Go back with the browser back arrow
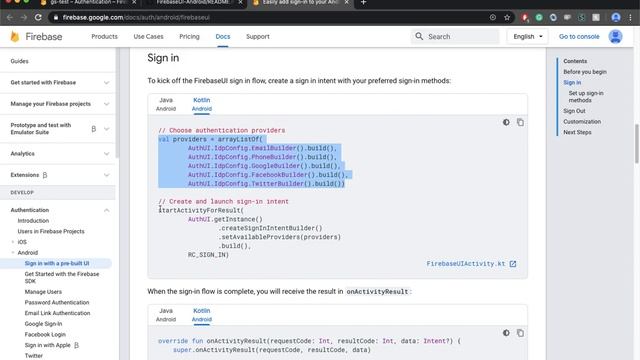The width and height of the screenshot is (640, 360). point(10,18)
